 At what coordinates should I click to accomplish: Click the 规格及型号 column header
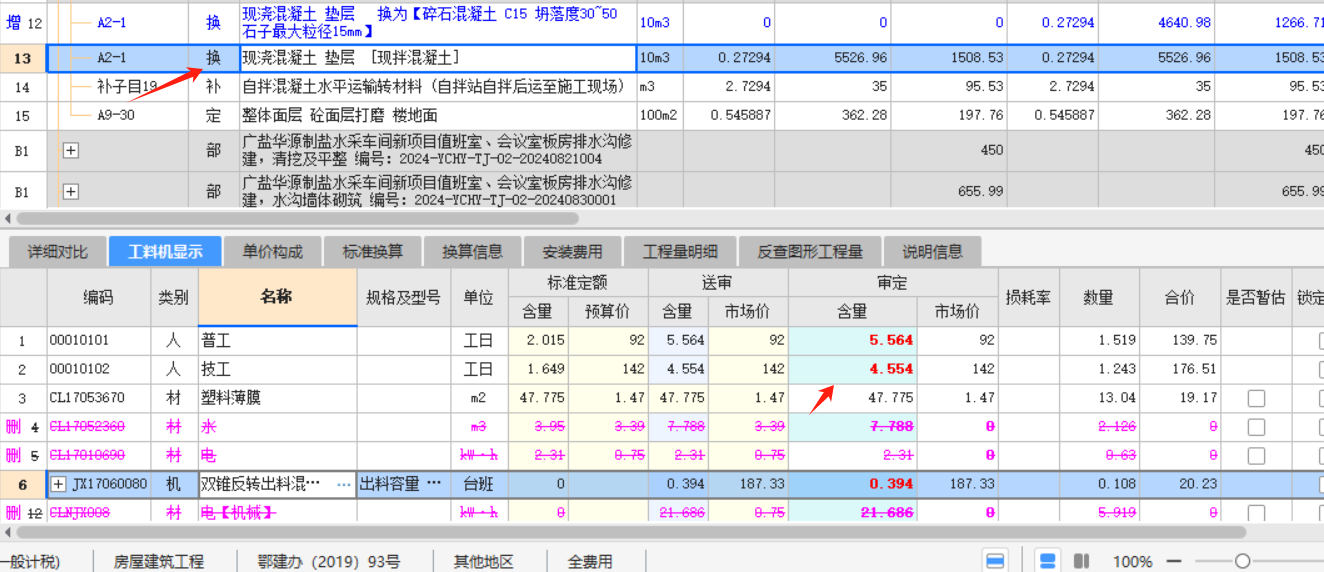(x=403, y=297)
